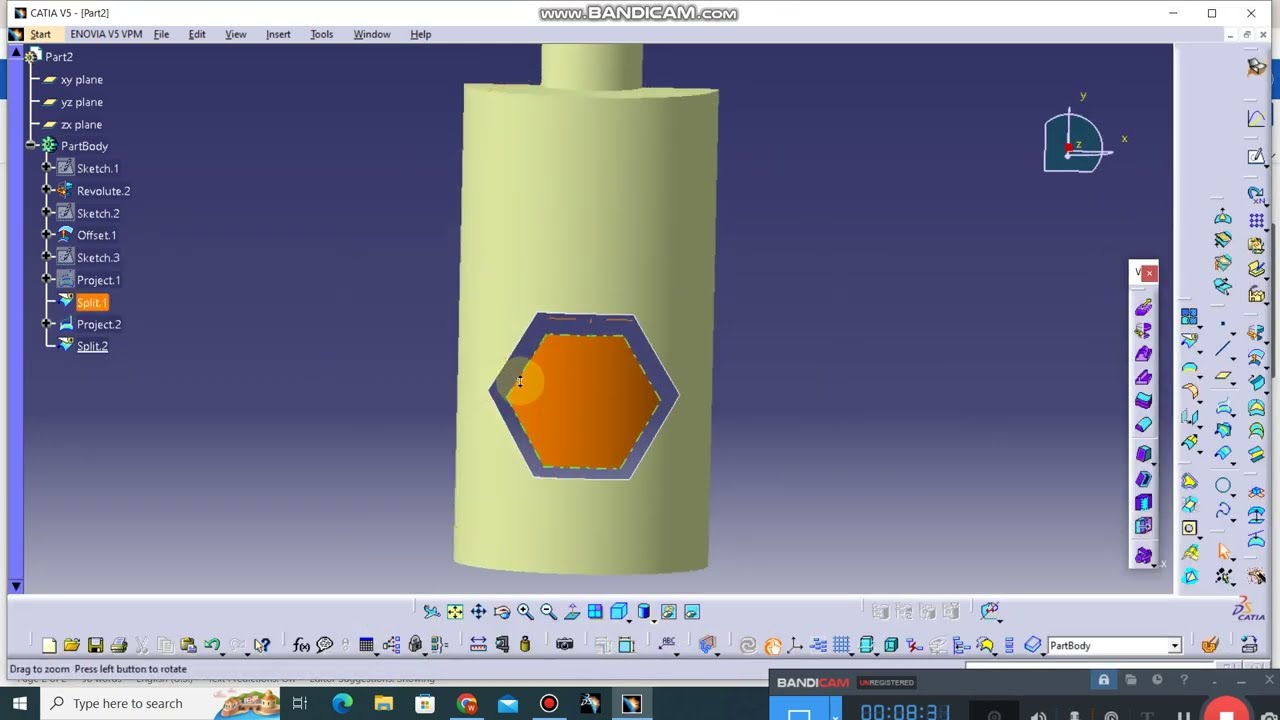
Task: Toggle the Hide/Show icon
Action: pyautogui.click(x=668, y=612)
